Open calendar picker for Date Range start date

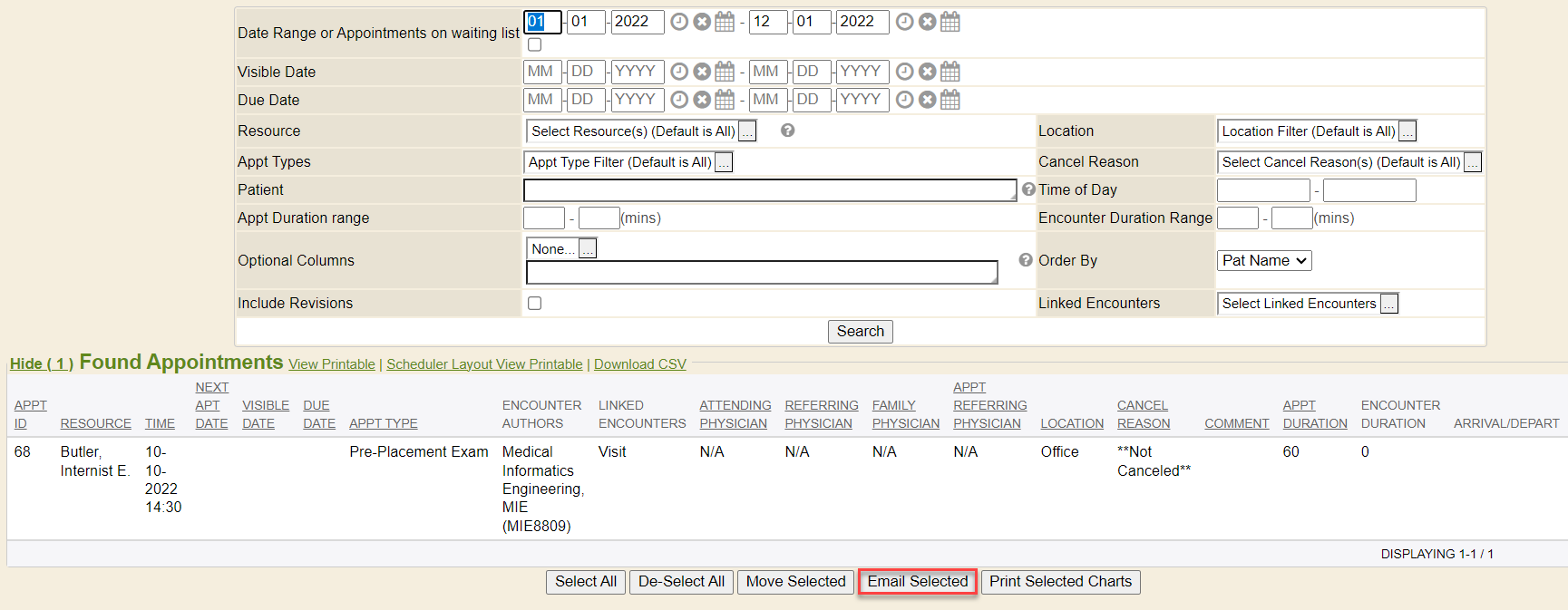click(x=725, y=22)
